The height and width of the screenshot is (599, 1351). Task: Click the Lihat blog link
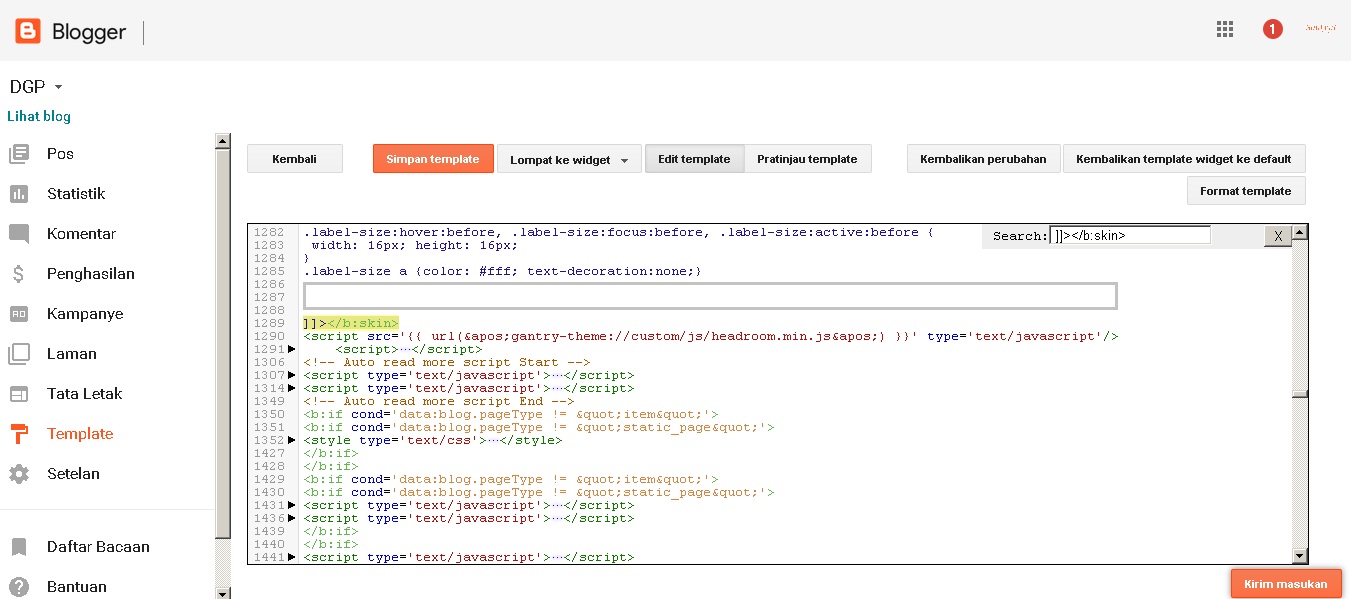tap(39, 116)
